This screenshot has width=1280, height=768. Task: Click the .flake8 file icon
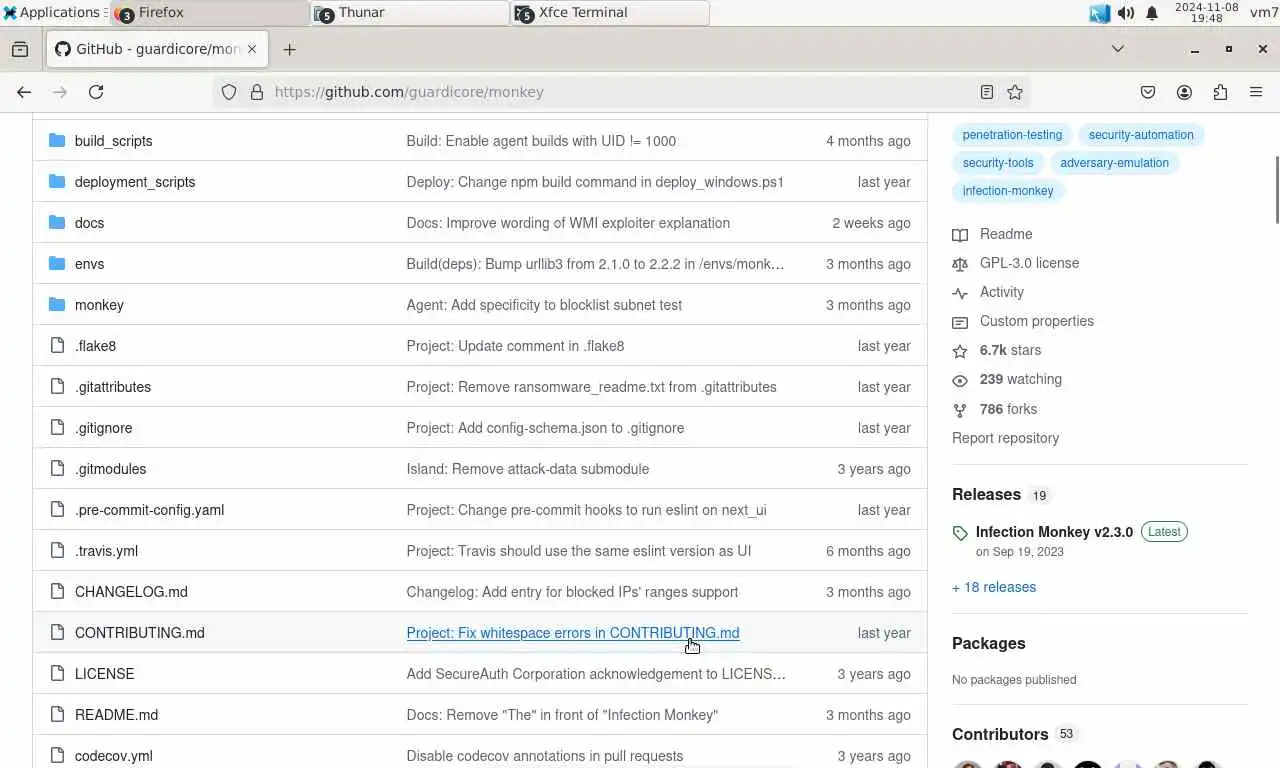pos(57,346)
